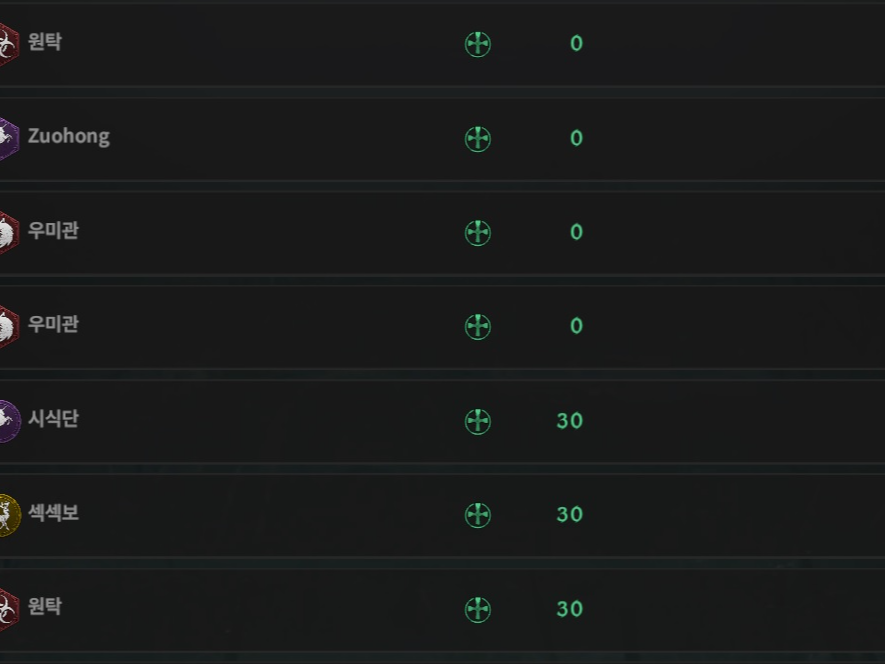Click the yellow deer emblem beside 섹섹보

click(10, 516)
